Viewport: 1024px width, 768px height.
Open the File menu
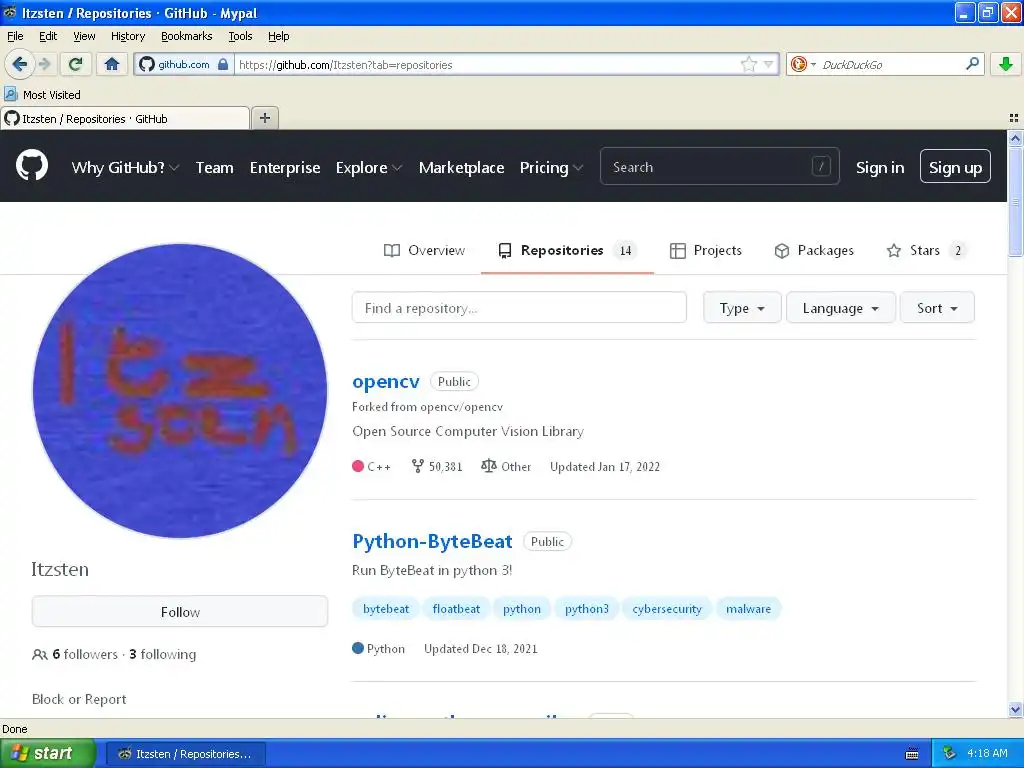pos(15,36)
